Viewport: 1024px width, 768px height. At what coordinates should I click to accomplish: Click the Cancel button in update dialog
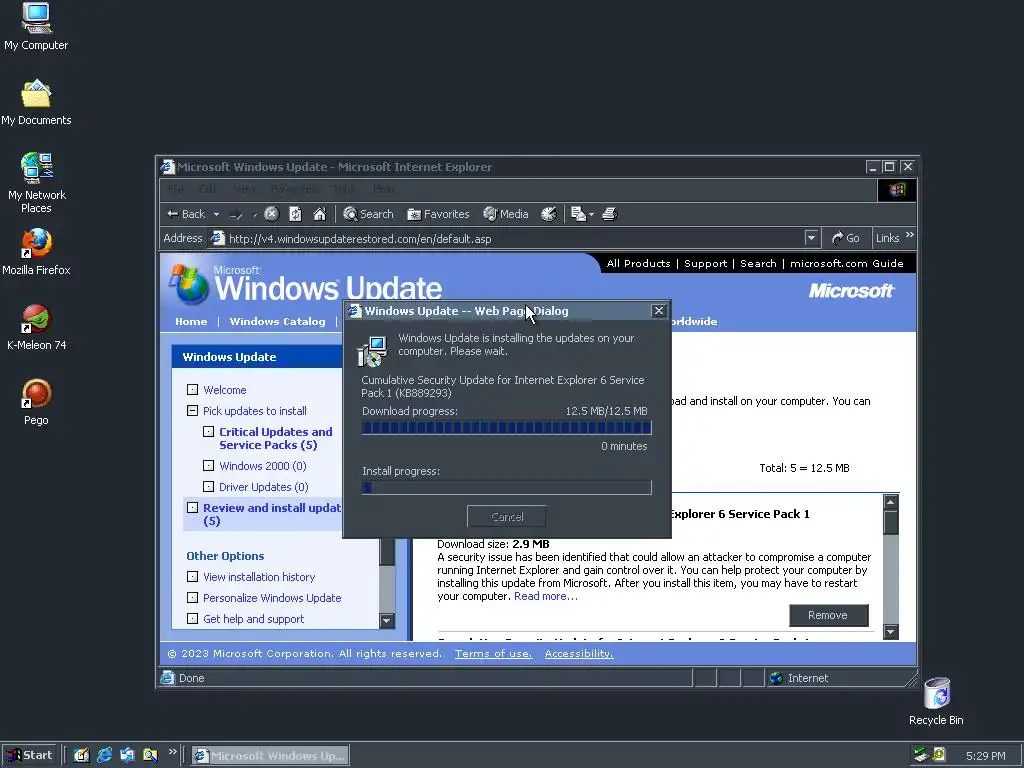pos(506,517)
